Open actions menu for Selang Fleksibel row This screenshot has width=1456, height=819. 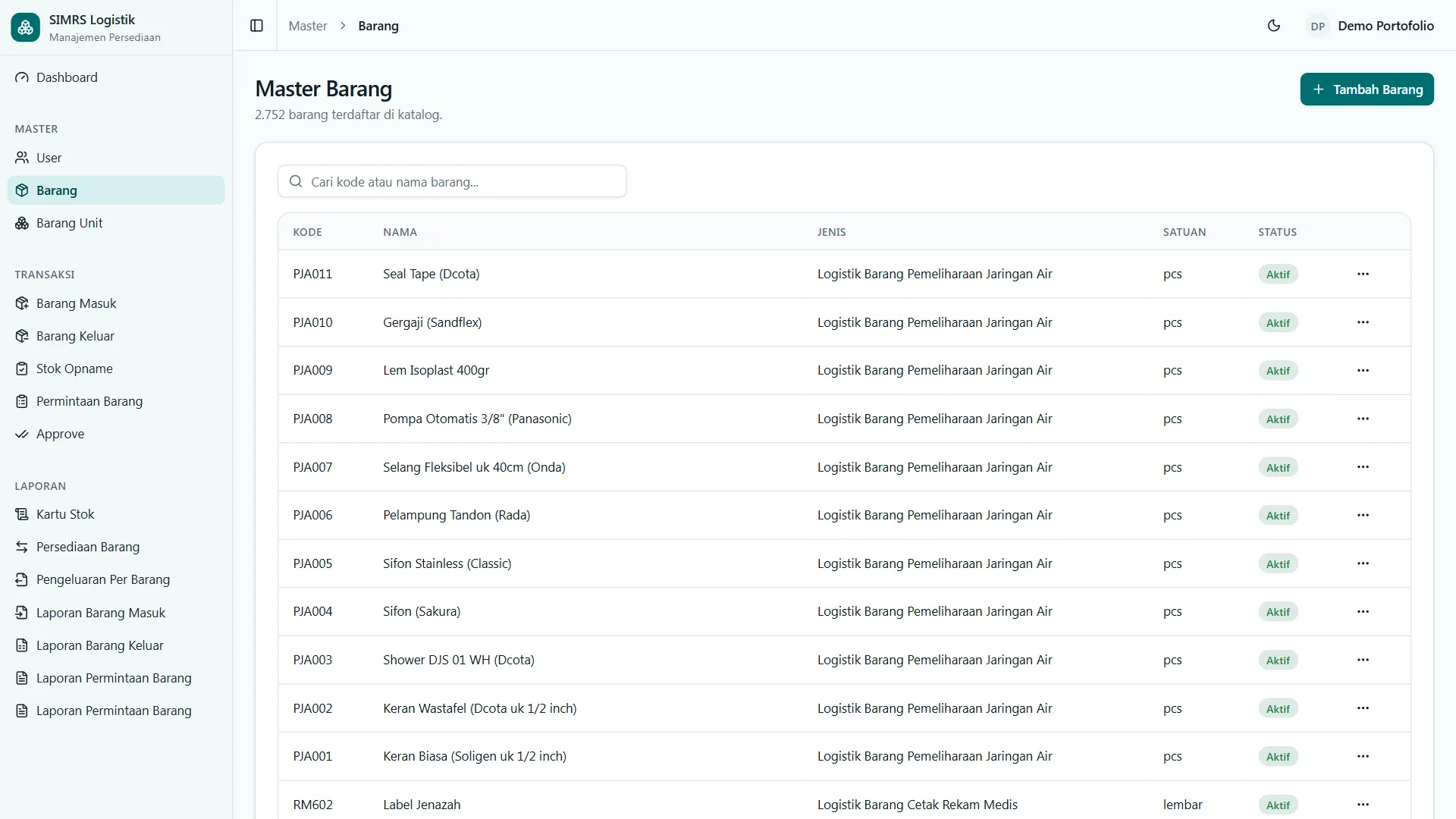pyautogui.click(x=1363, y=467)
